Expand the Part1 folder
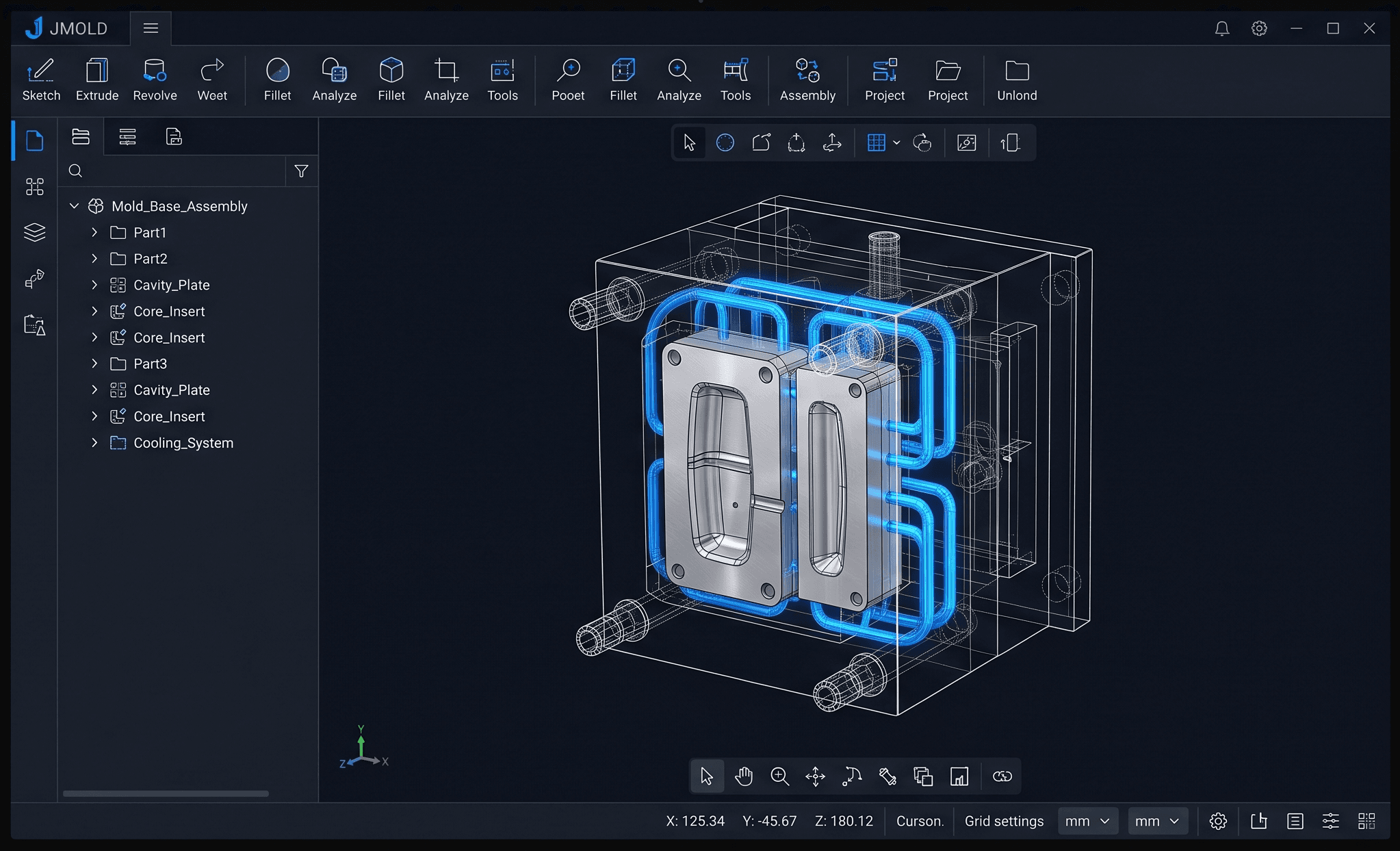Viewport: 1400px width, 851px height. pyautogui.click(x=94, y=233)
